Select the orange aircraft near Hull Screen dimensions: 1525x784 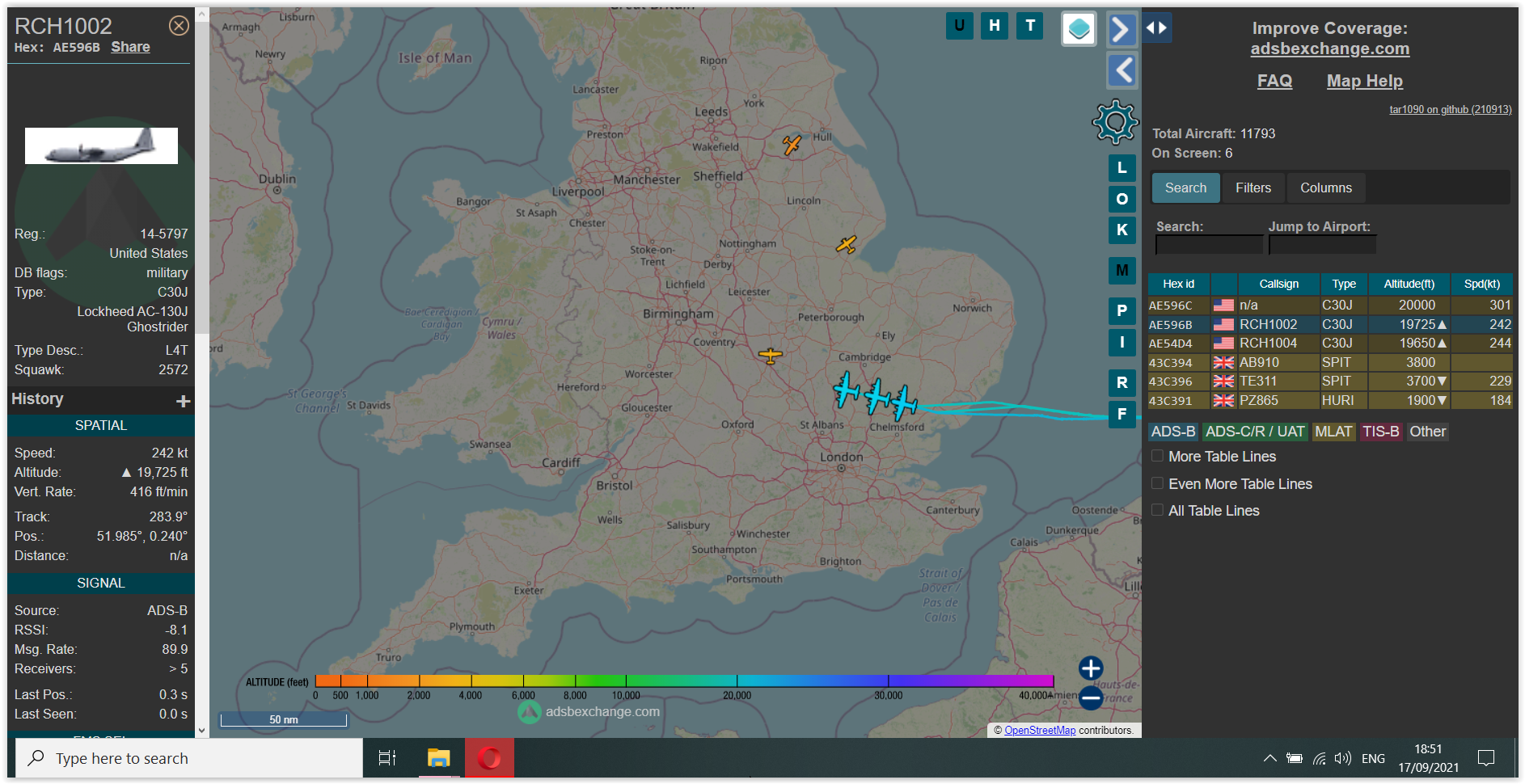(x=792, y=145)
